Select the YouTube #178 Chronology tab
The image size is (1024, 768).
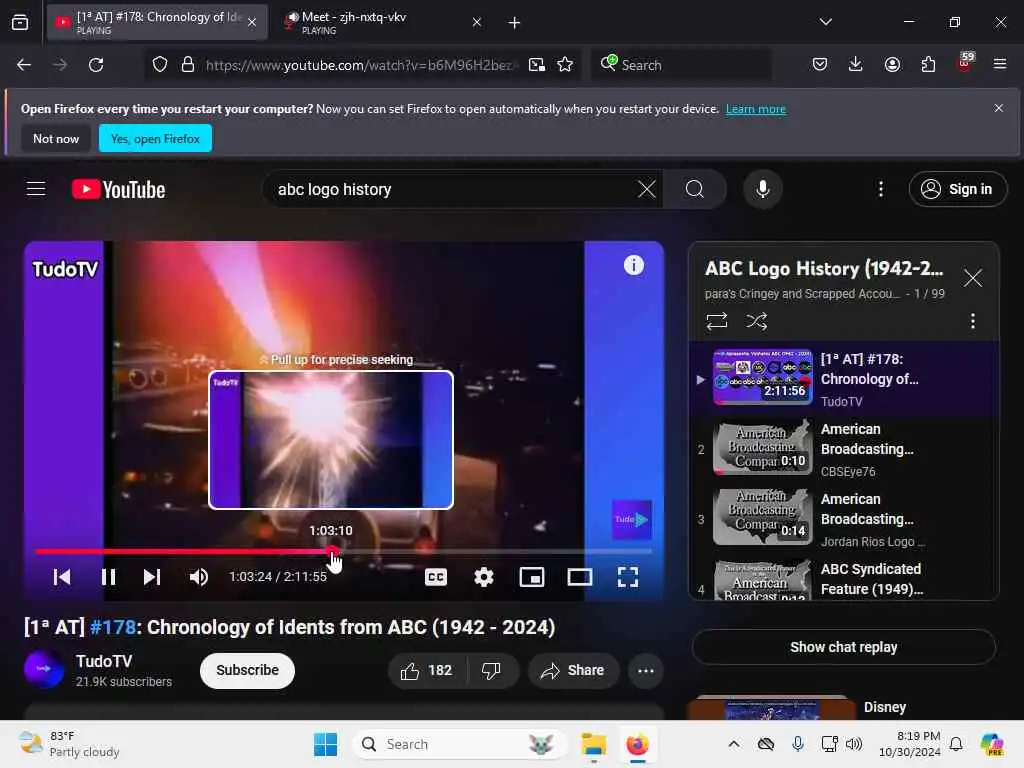pyautogui.click(x=157, y=22)
